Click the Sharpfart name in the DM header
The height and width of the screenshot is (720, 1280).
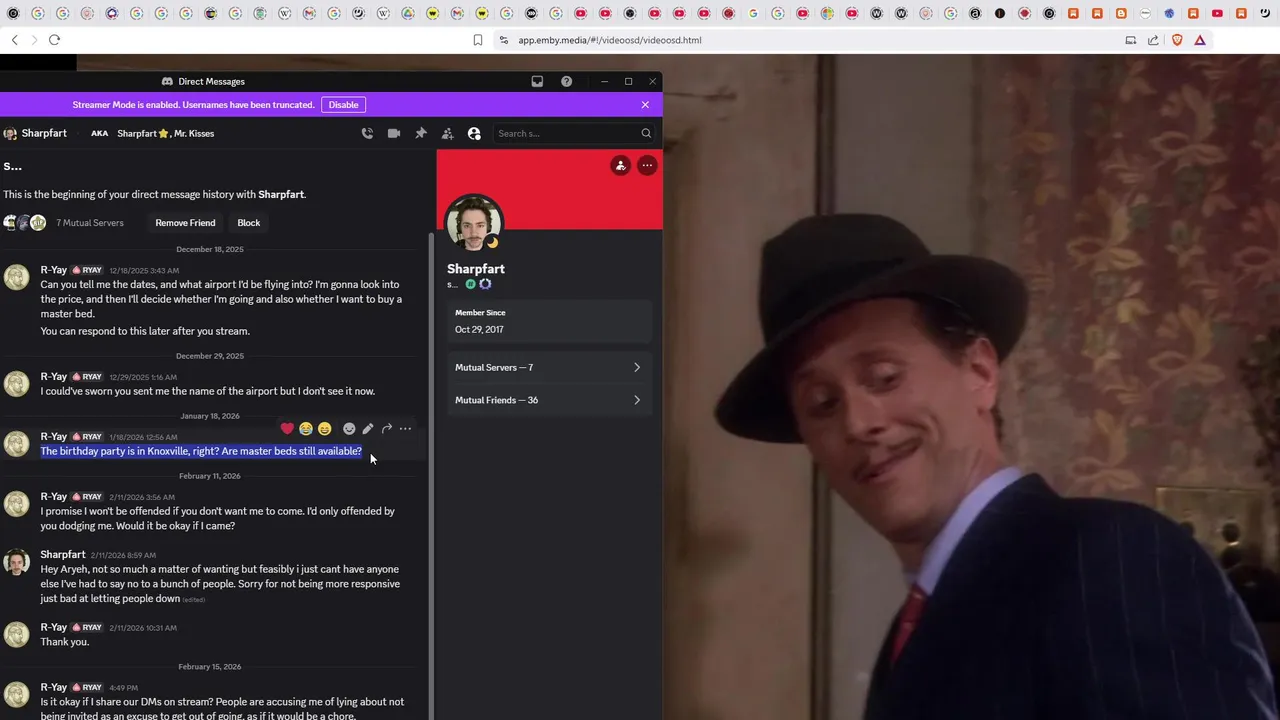(x=44, y=133)
